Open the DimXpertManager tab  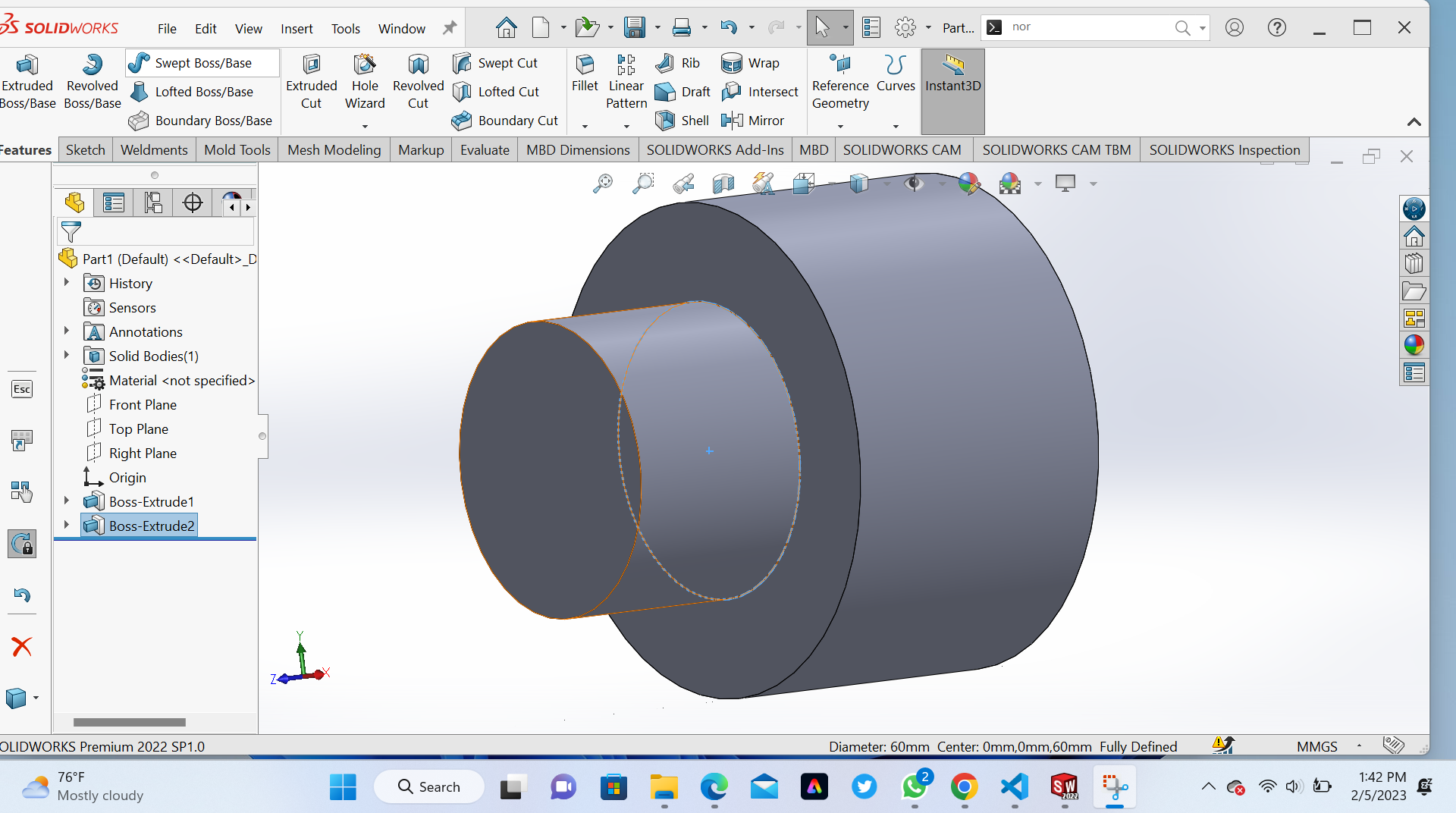tap(193, 202)
